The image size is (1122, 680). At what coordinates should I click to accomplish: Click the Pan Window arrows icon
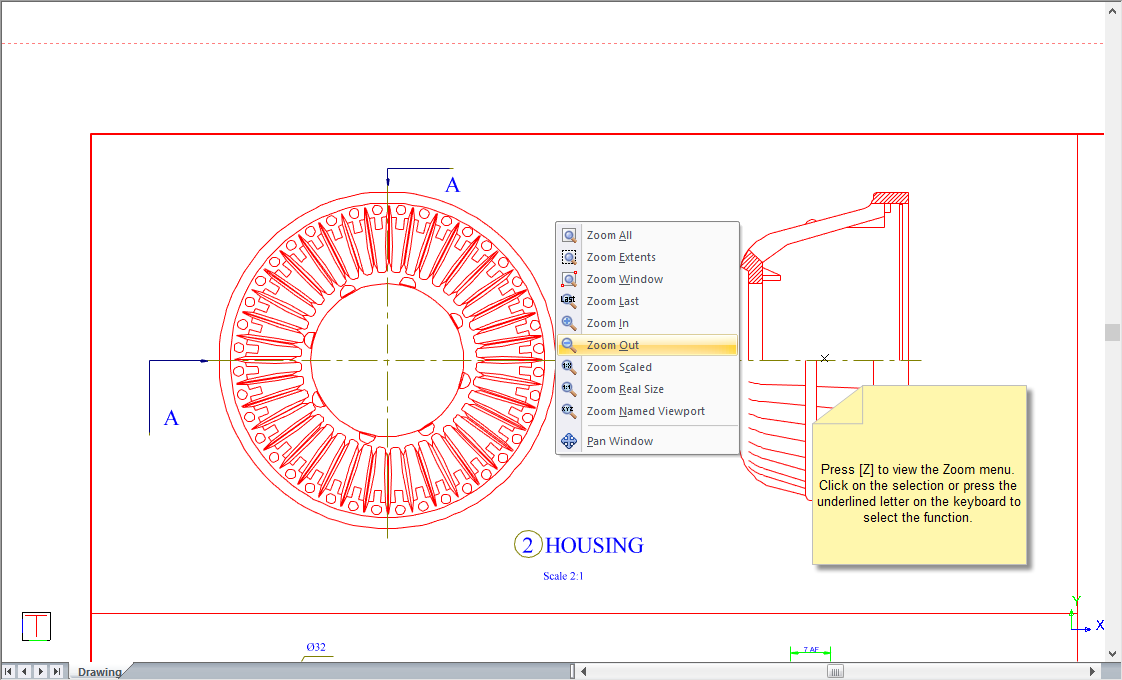(569, 441)
